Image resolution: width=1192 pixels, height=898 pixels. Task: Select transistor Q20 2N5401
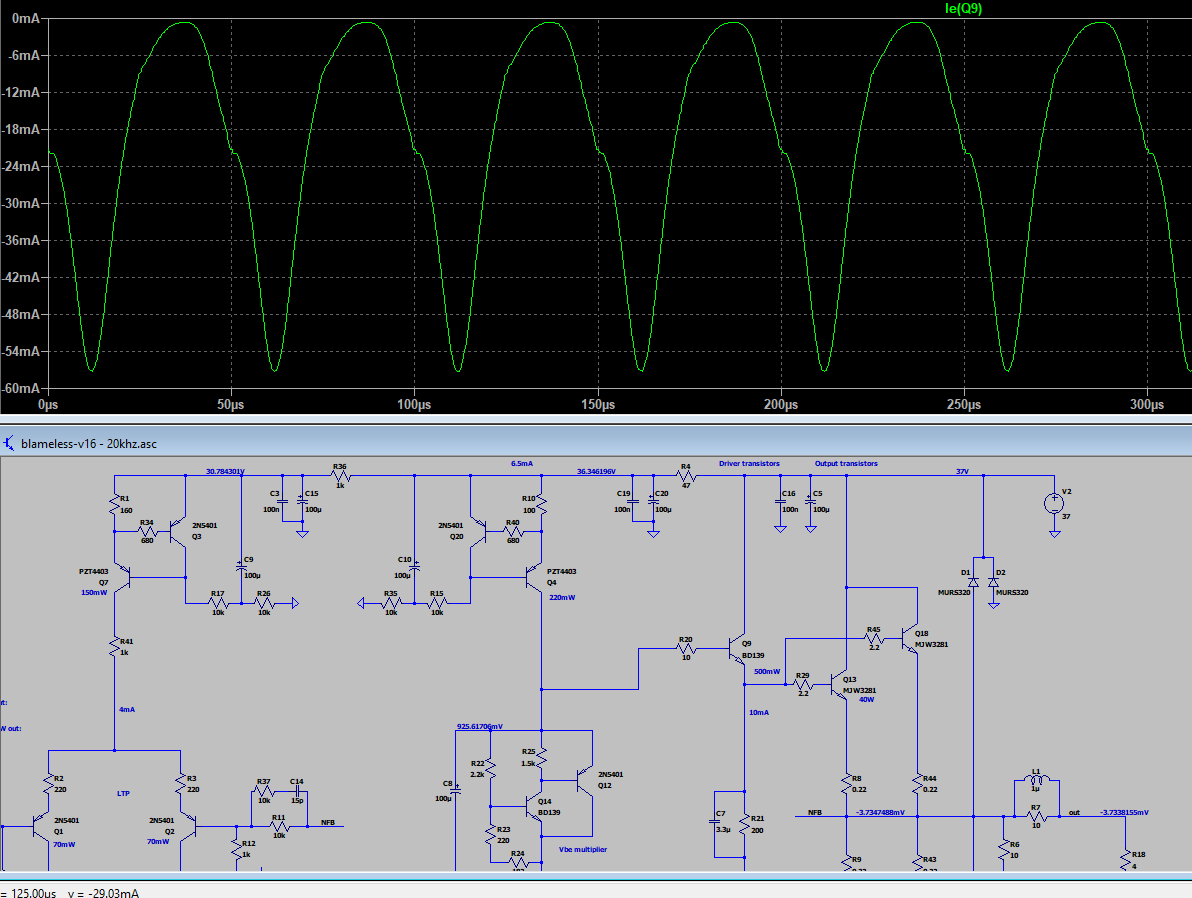(x=479, y=532)
